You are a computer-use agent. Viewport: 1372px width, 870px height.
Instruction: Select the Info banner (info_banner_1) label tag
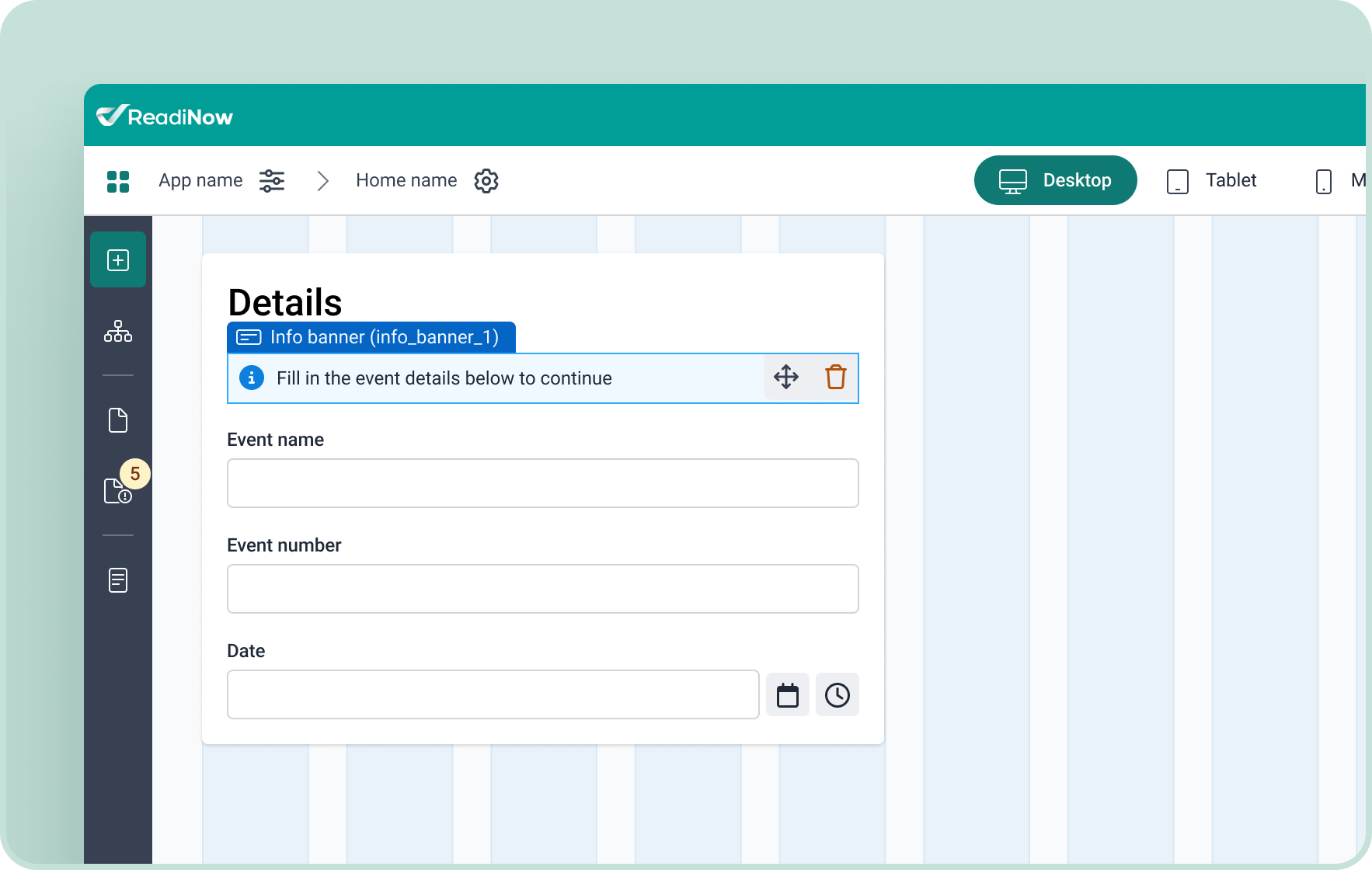point(371,337)
